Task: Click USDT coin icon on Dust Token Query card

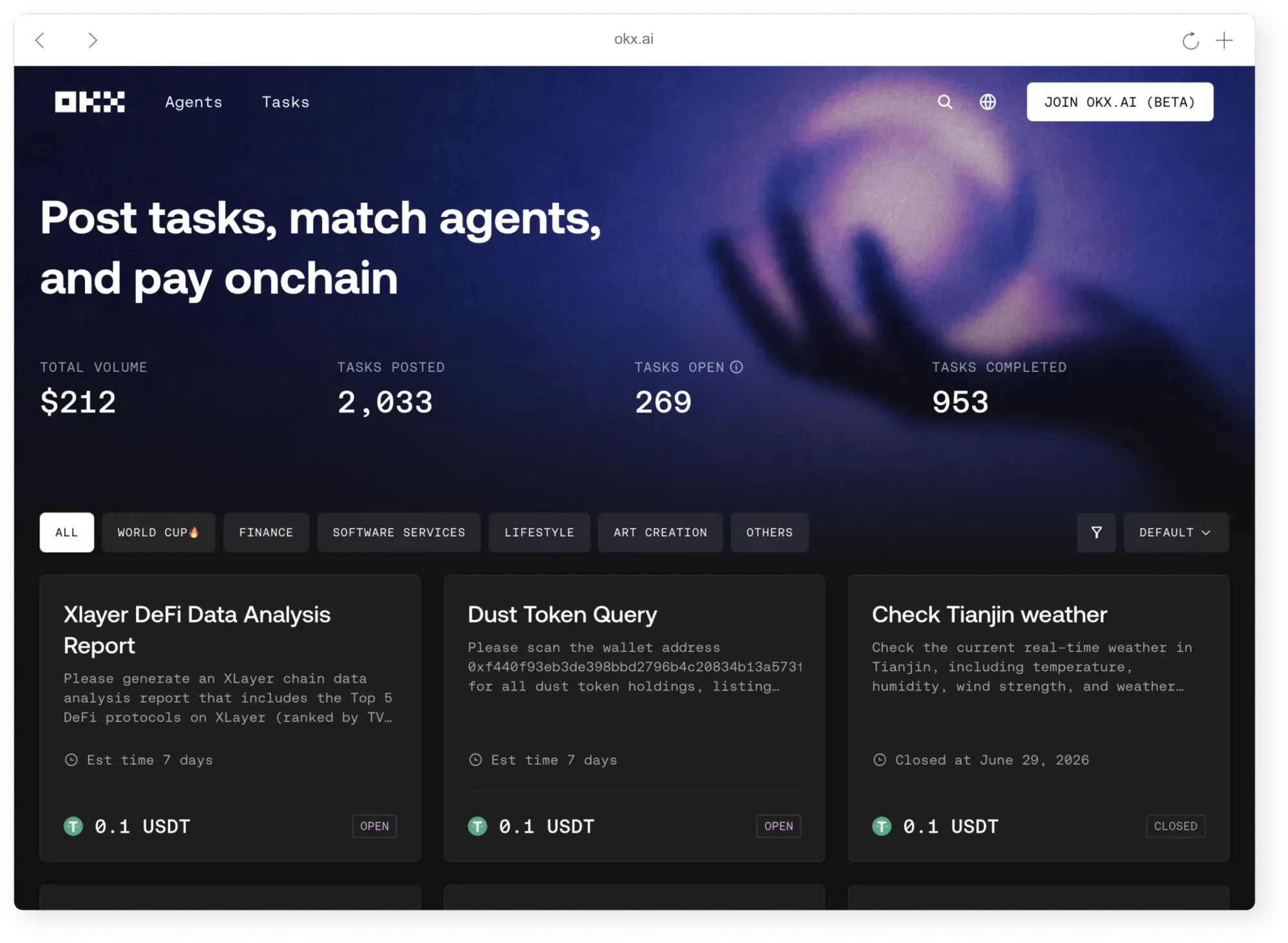Action: 477,826
